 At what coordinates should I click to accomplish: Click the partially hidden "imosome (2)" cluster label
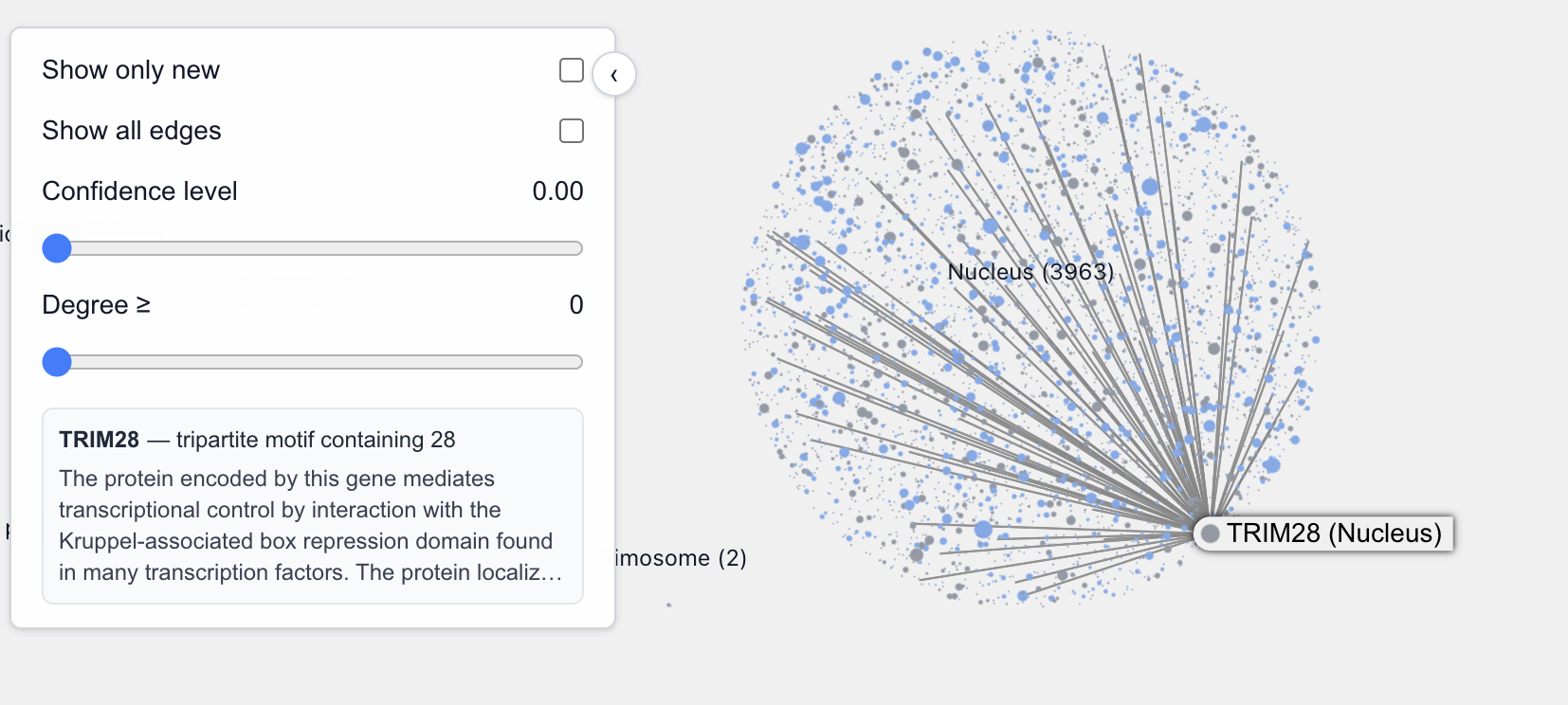click(681, 558)
